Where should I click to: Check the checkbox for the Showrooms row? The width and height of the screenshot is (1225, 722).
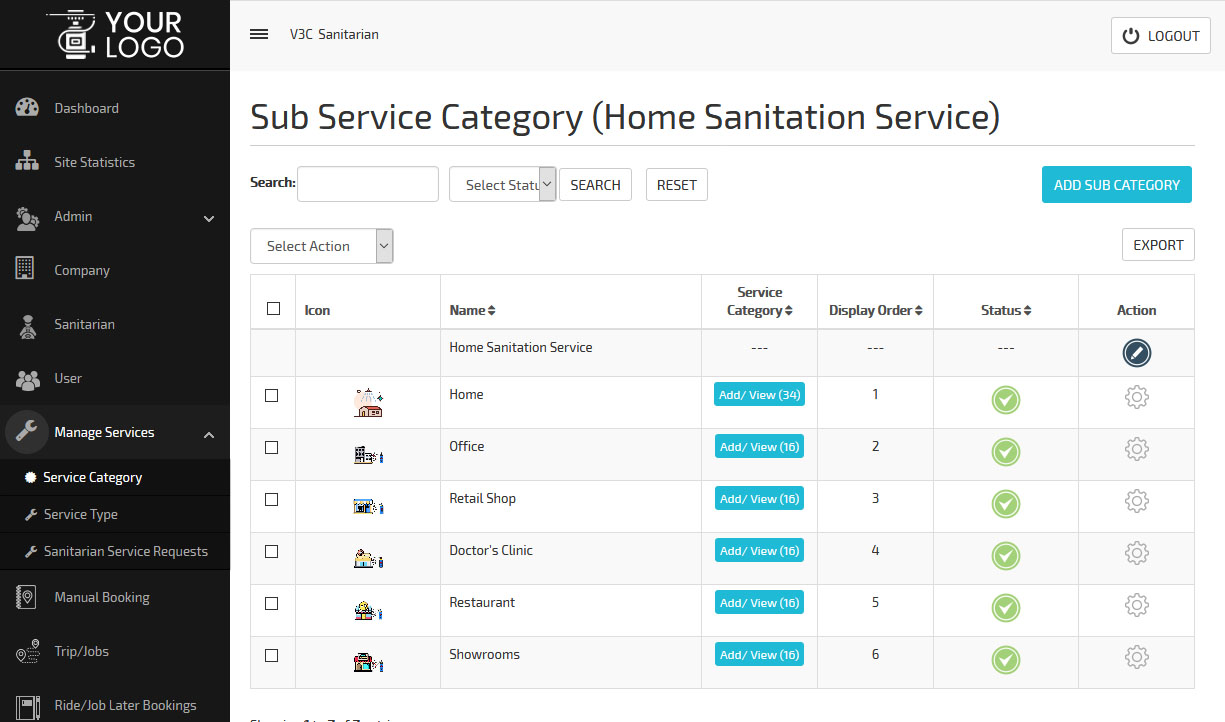pos(271,655)
